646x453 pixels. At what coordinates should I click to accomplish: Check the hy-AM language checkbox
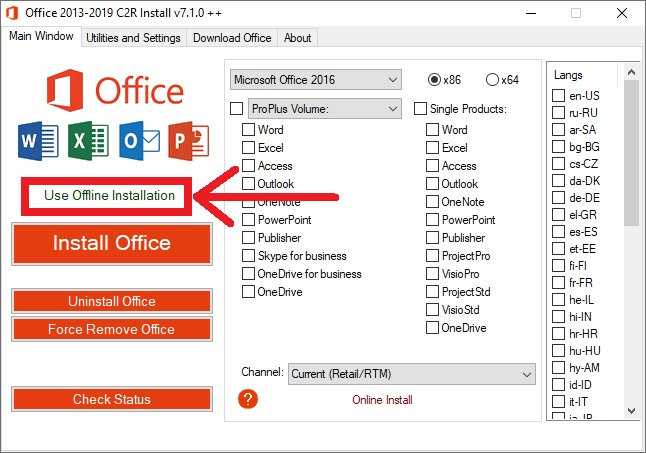(x=558, y=367)
